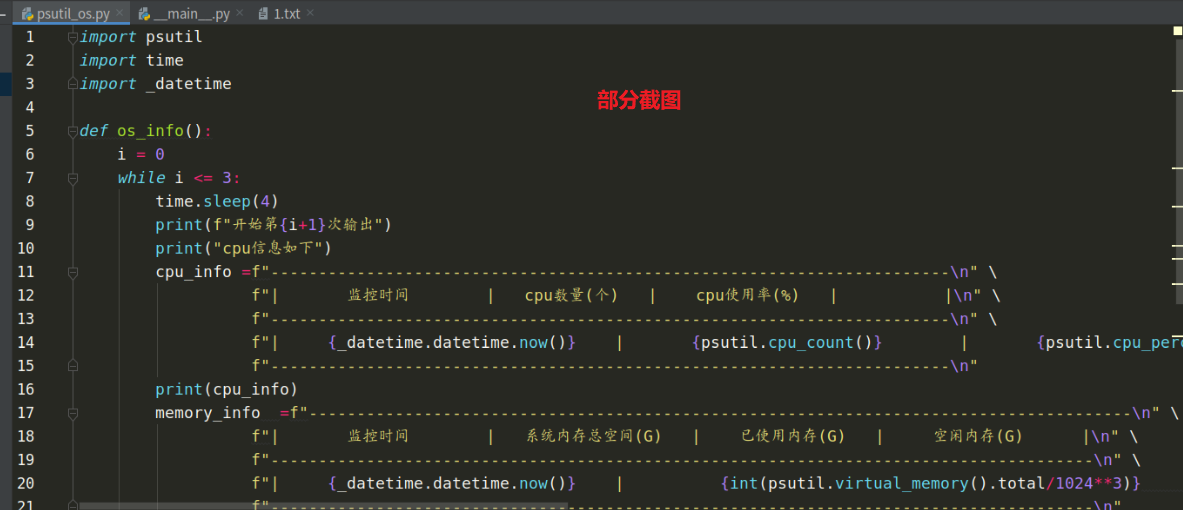Collapse the memory_info string fold on line 17
Image resolution: width=1183 pixels, height=510 pixels.
pos(72,413)
